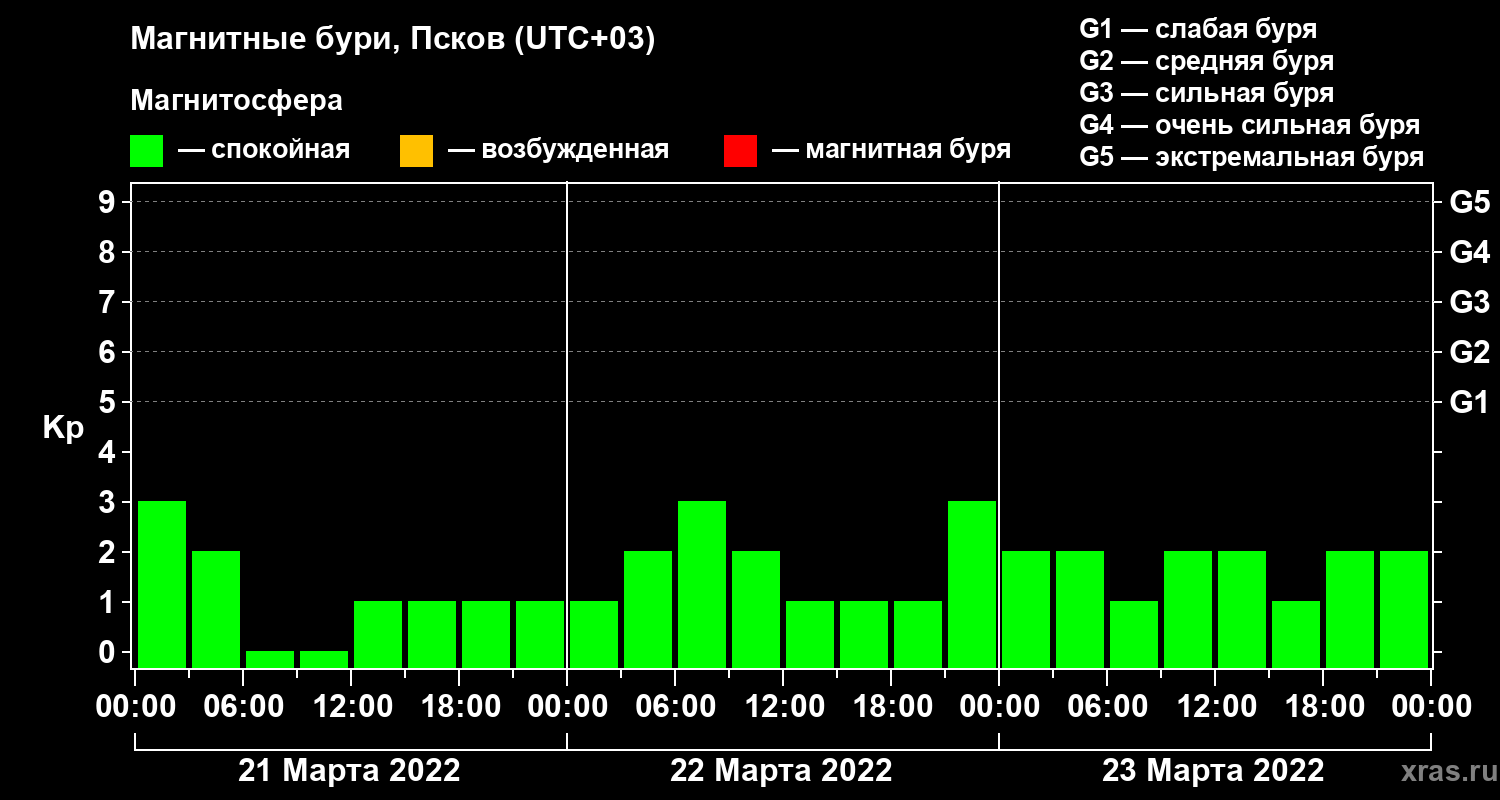Click the '06:00' time label under 23 March
Screen dimensions: 1500x800
(1108, 706)
